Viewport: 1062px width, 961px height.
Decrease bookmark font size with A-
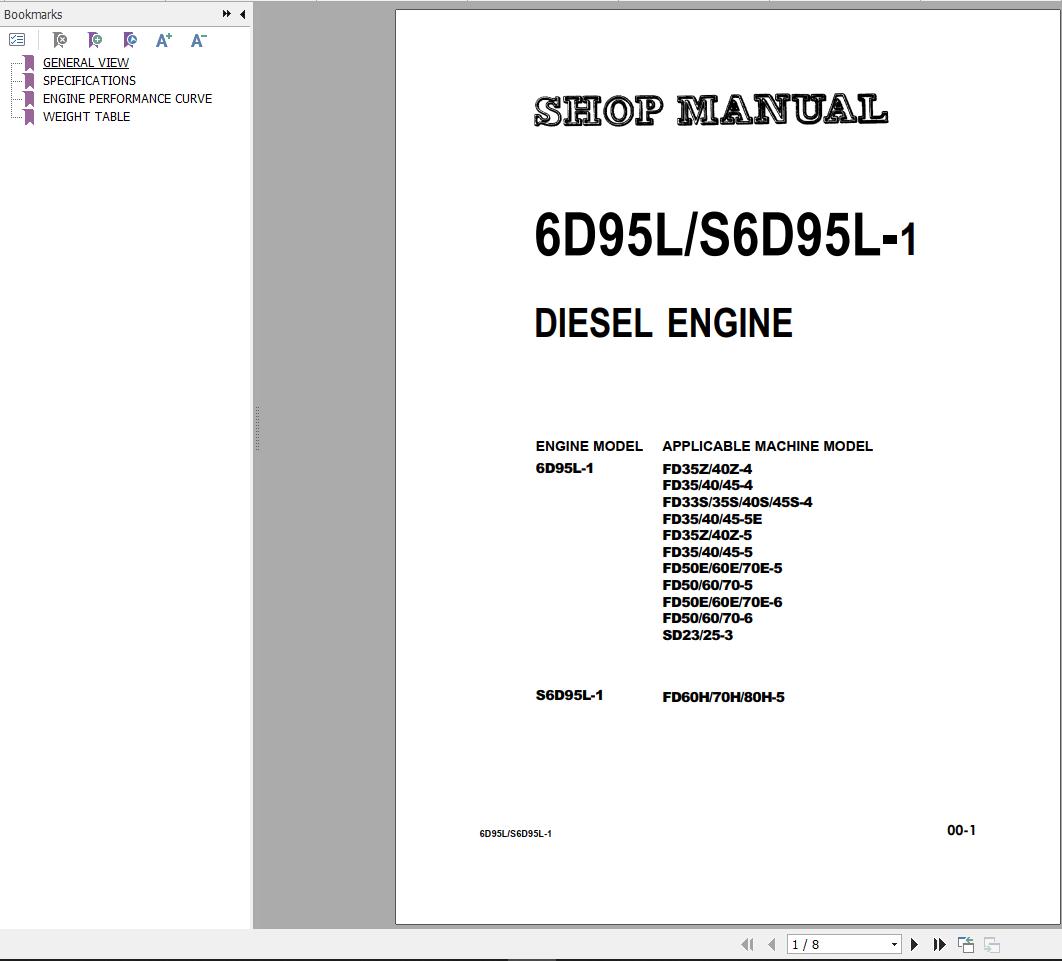[x=198, y=40]
